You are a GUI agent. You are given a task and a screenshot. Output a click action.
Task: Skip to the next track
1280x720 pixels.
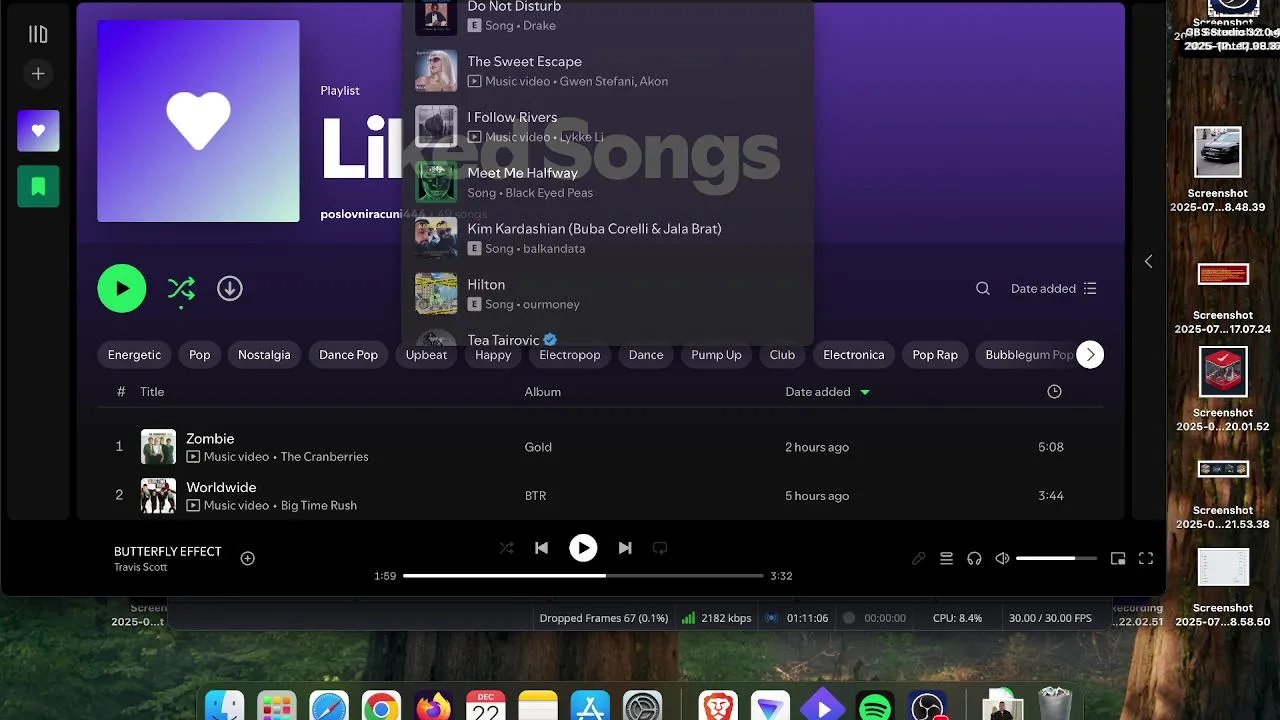(x=625, y=548)
